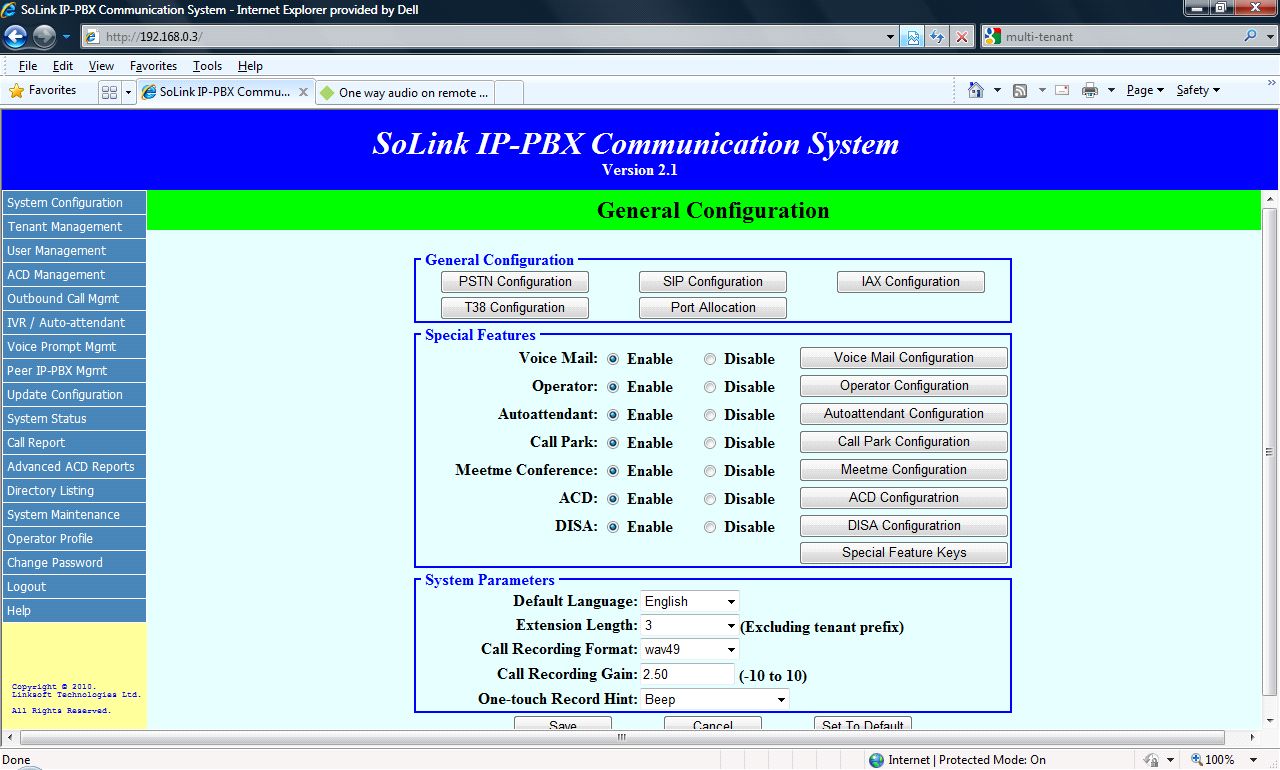This screenshot has width=1280, height=770.
Task: Open the Default Language dropdown
Action: pyautogui.click(x=690, y=601)
